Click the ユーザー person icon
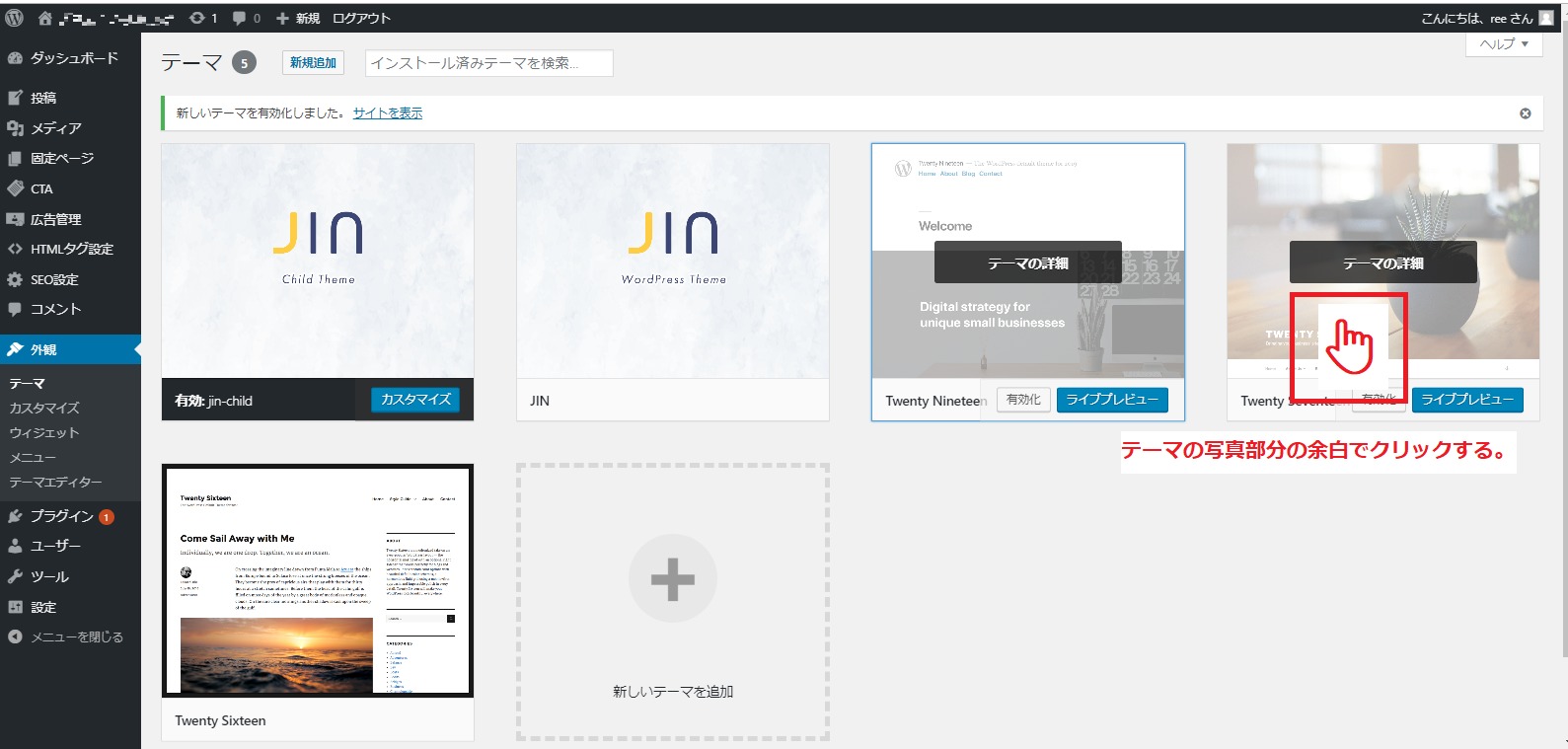Viewport: 1568px width, 749px height. click(15, 546)
